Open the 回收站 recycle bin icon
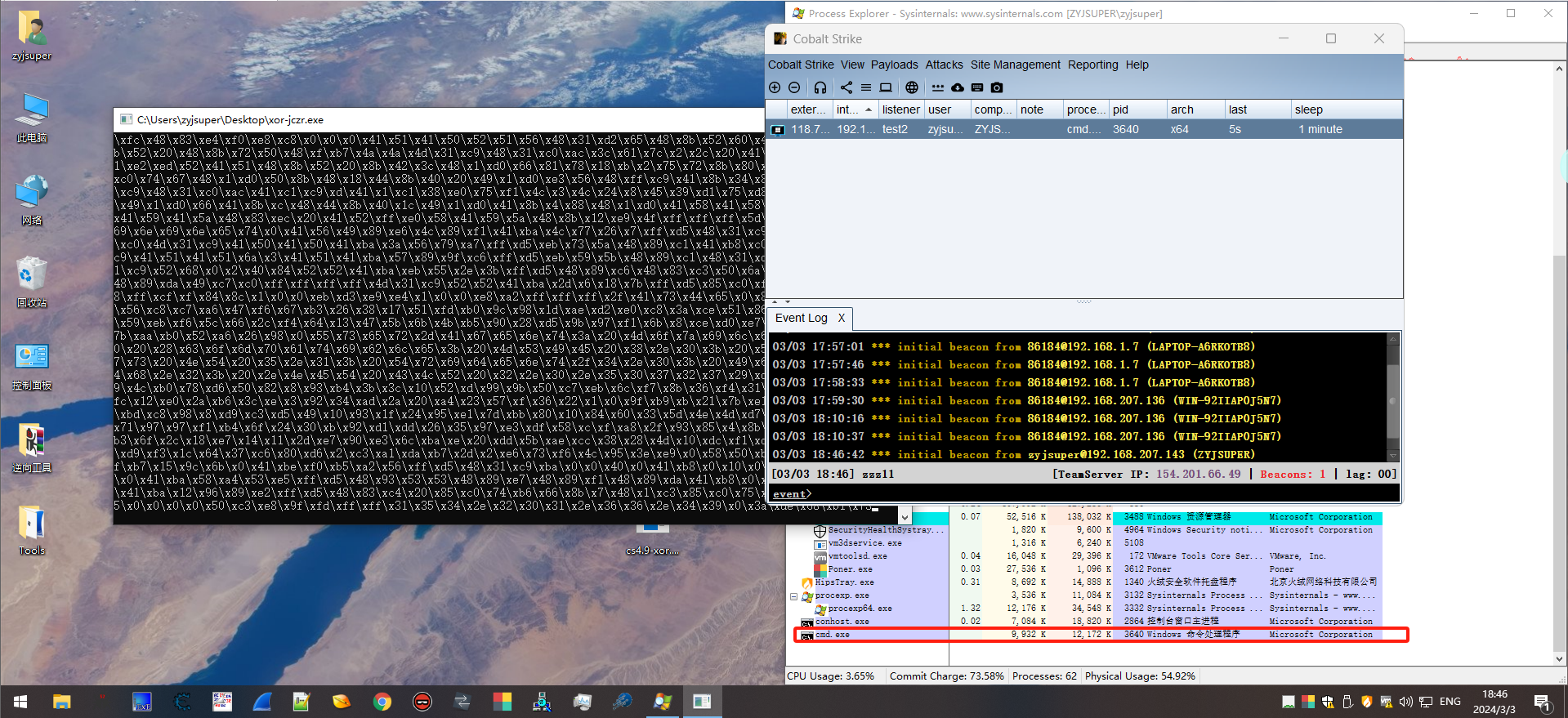The image size is (1568, 718). (32, 283)
